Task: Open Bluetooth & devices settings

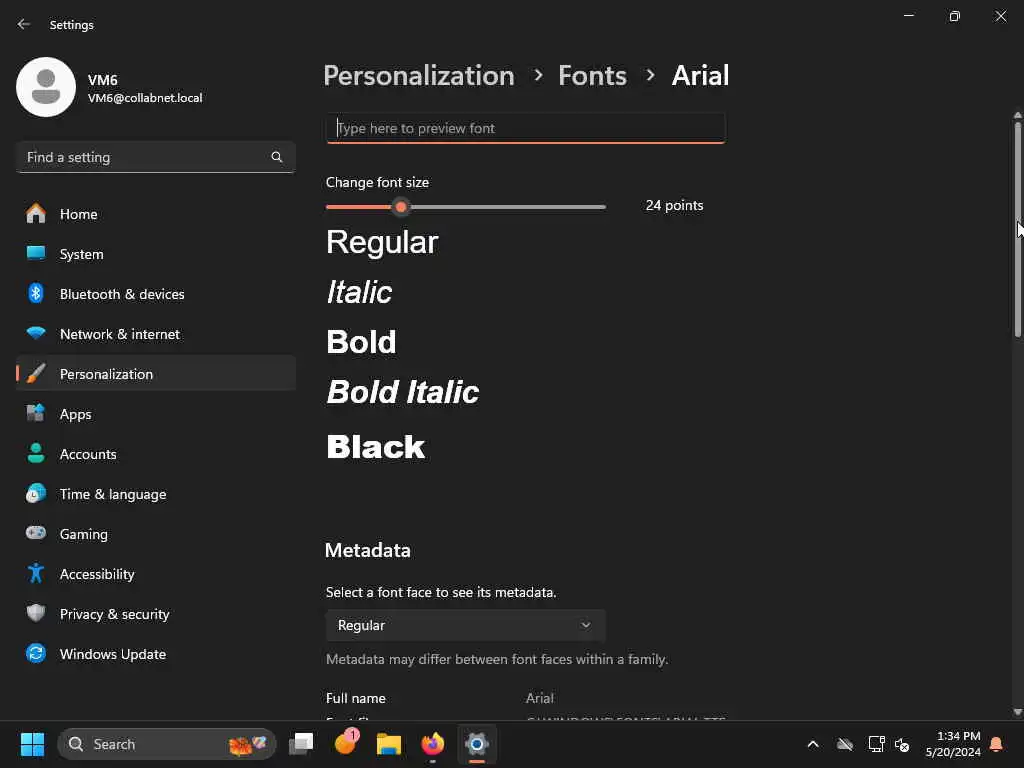Action: click(155, 293)
